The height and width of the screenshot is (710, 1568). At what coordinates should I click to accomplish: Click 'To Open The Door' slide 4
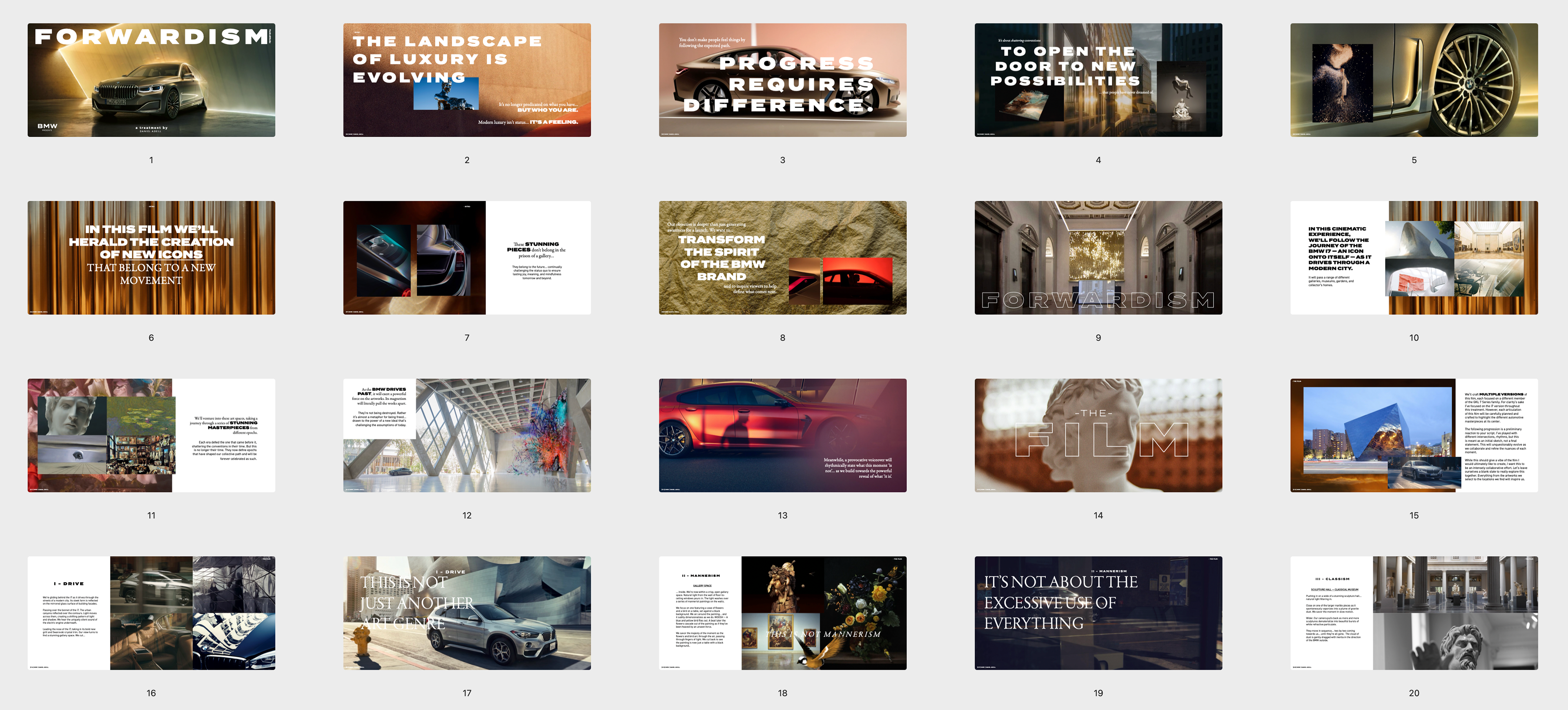pos(1098,80)
